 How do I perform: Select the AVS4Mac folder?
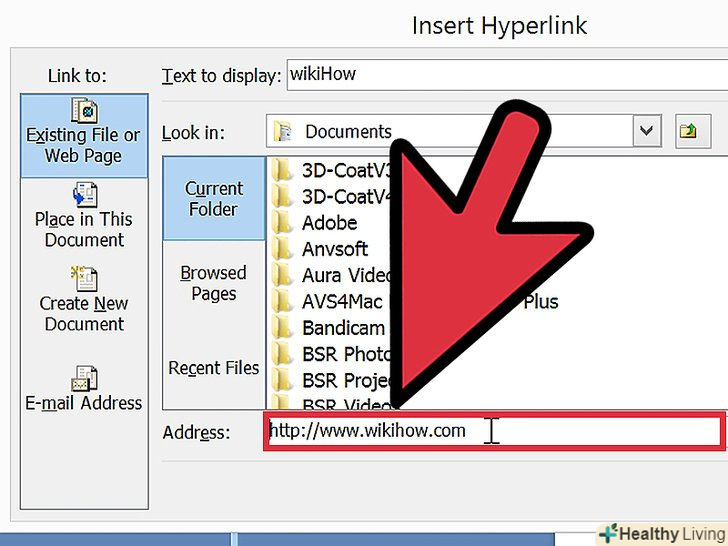[327, 302]
